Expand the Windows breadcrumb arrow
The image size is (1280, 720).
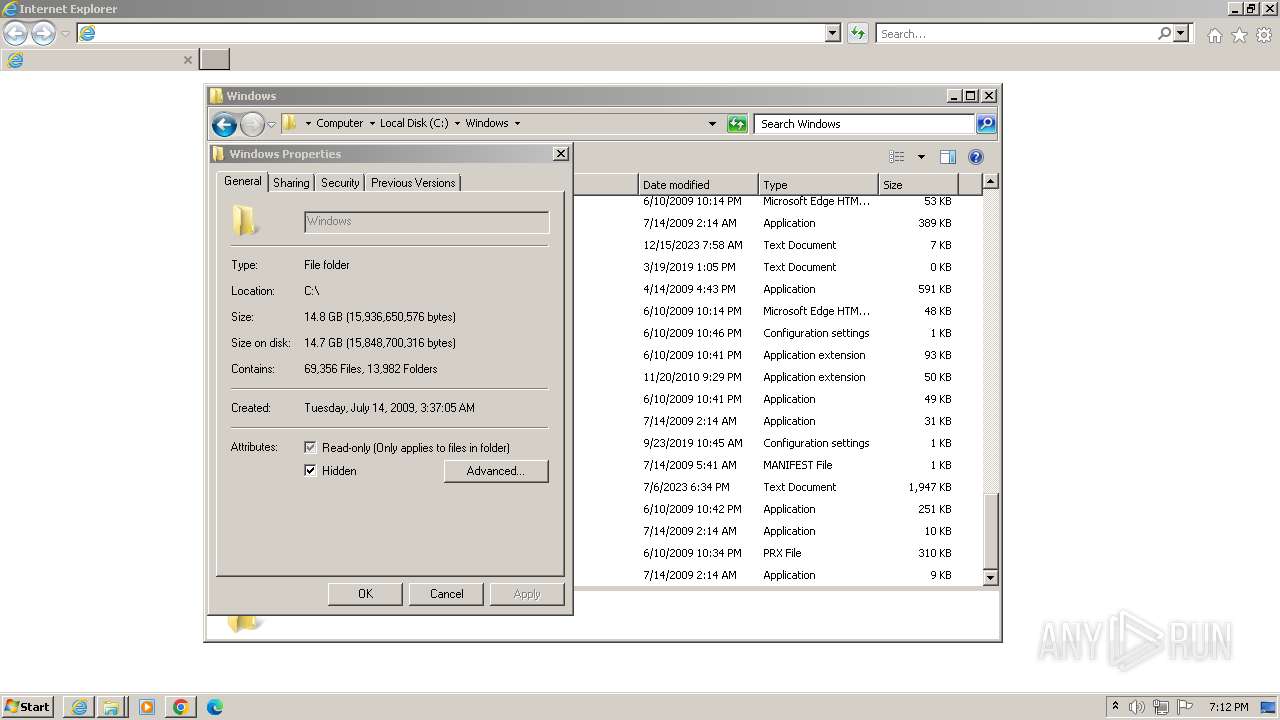[517, 123]
